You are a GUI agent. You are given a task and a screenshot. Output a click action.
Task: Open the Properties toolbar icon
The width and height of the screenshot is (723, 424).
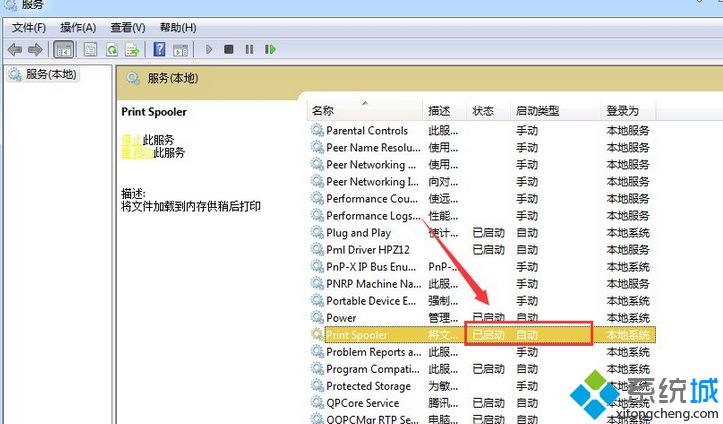click(x=90, y=49)
